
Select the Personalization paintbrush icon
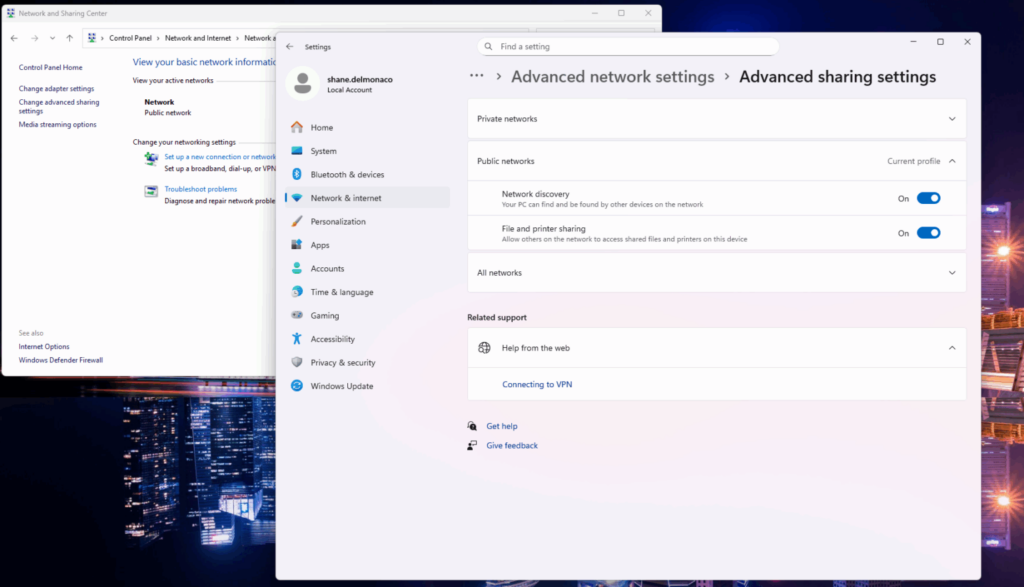(x=297, y=222)
